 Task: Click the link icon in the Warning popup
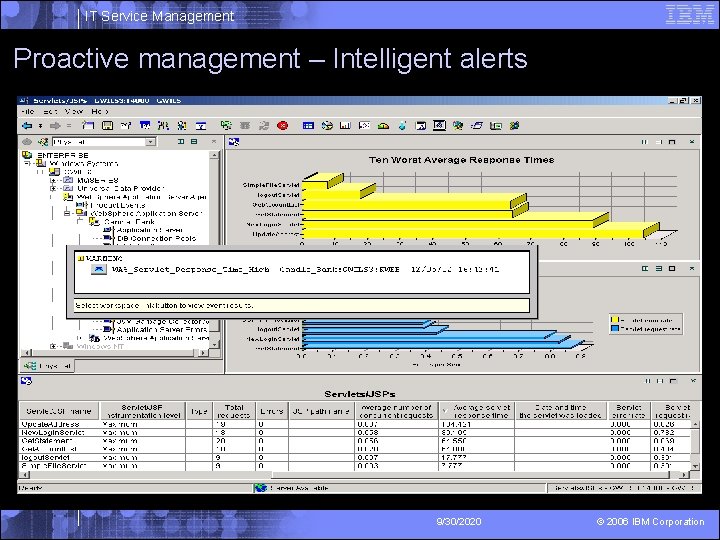point(99,269)
